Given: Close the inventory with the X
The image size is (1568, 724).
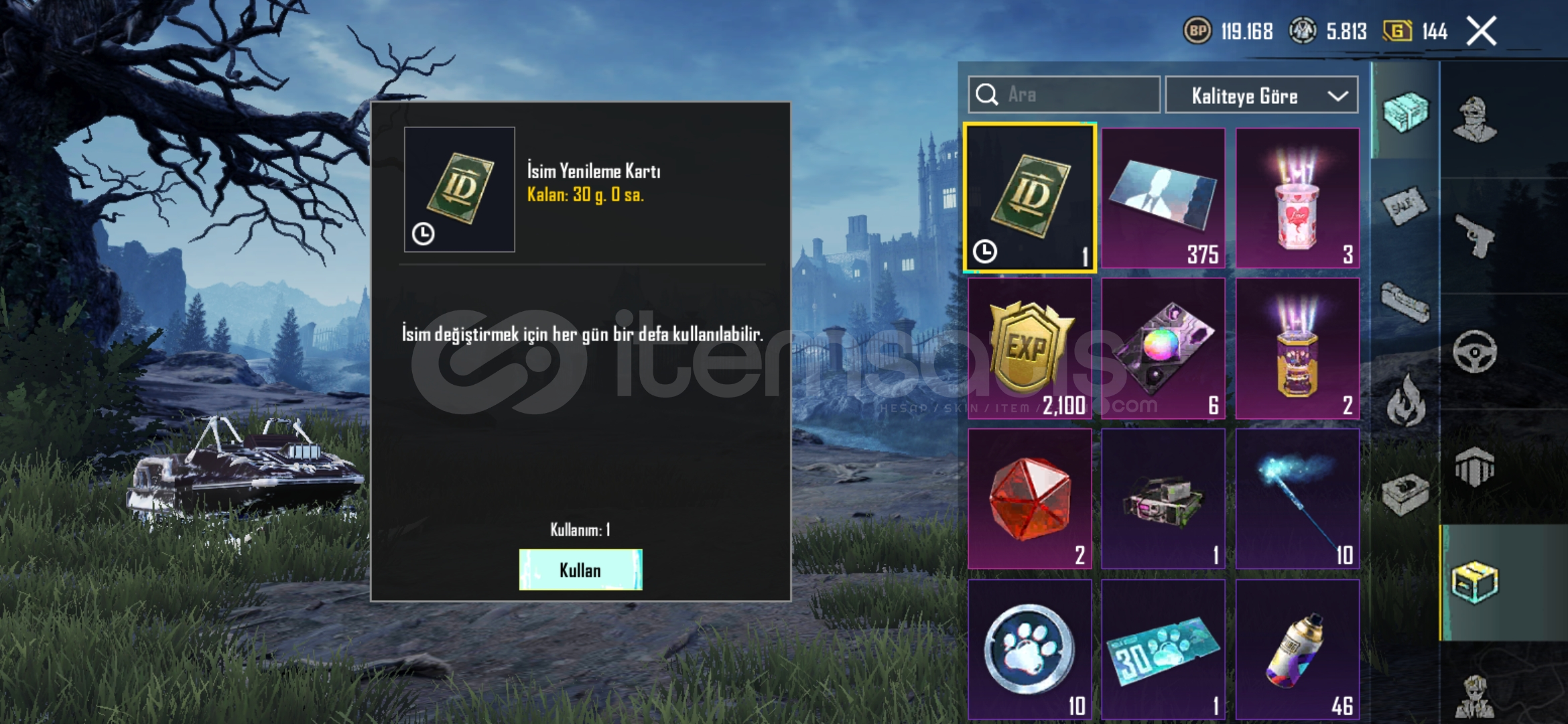Looking at the screenshot, I should pyautogui.click(x=1482, y=31).
